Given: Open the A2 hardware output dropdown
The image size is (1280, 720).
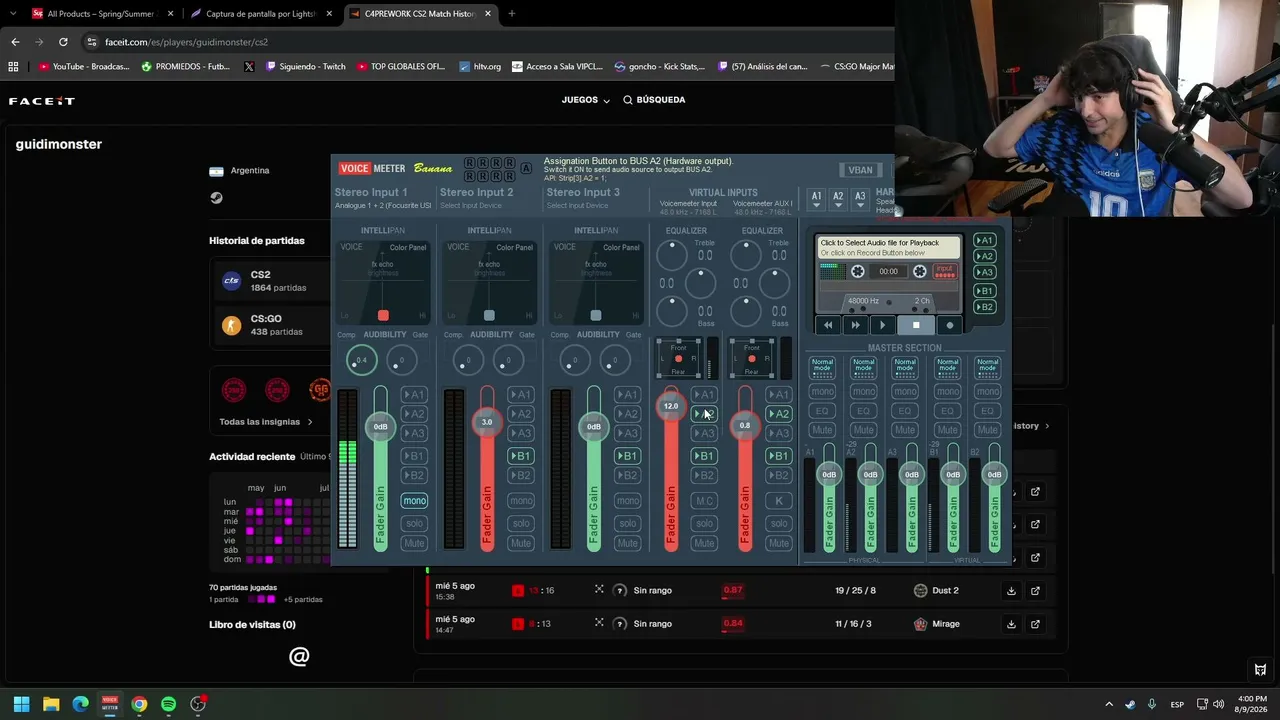Looking at the screenshot, I should [x=838, y=199].
